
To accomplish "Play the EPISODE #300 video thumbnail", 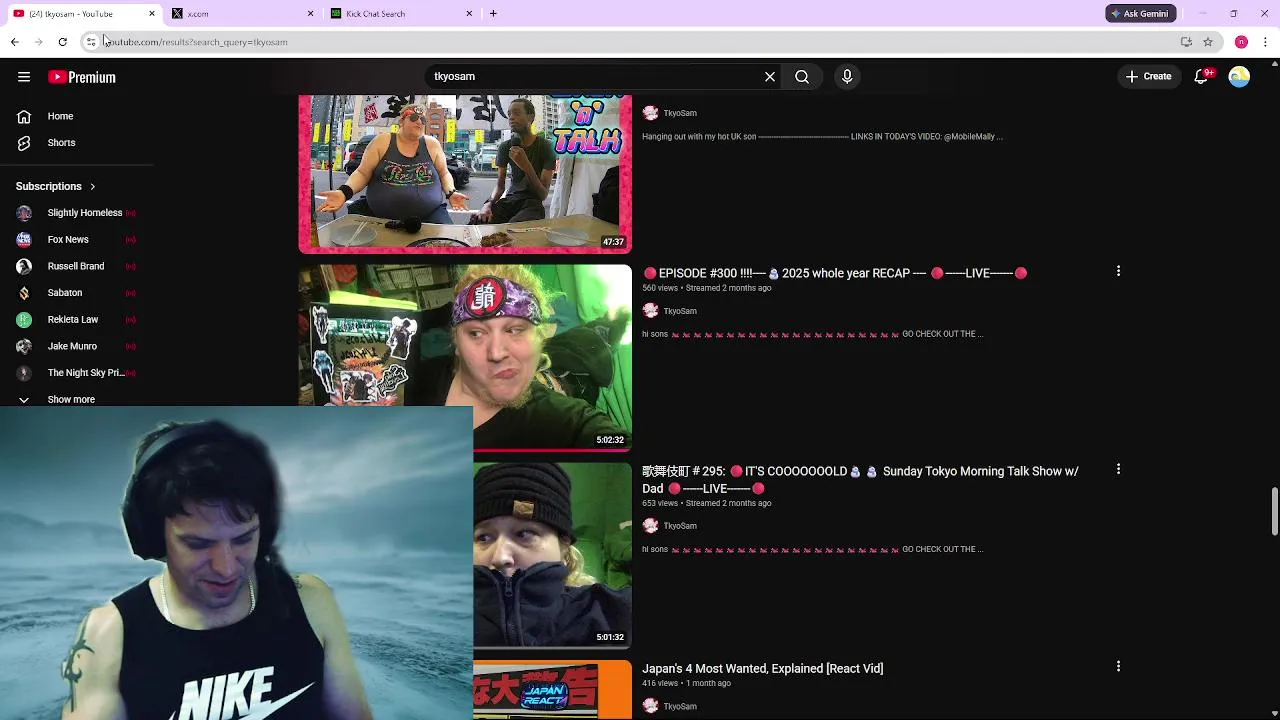I will 465,357.
